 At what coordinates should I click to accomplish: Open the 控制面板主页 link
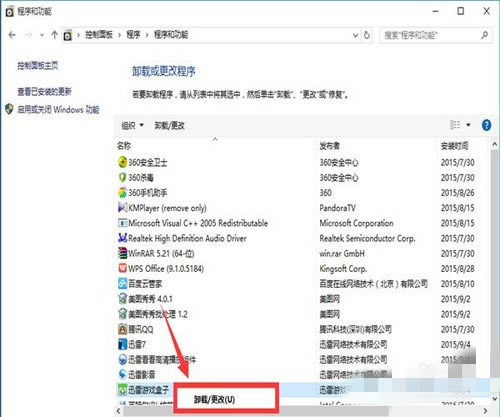pos(38,65)
